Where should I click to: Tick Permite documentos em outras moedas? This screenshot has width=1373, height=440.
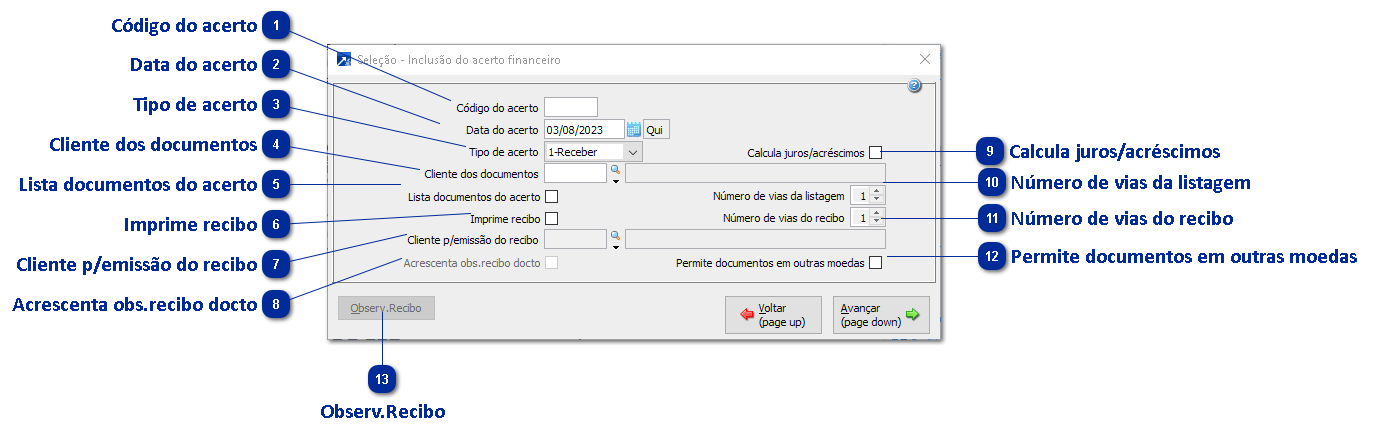[876, 263]
